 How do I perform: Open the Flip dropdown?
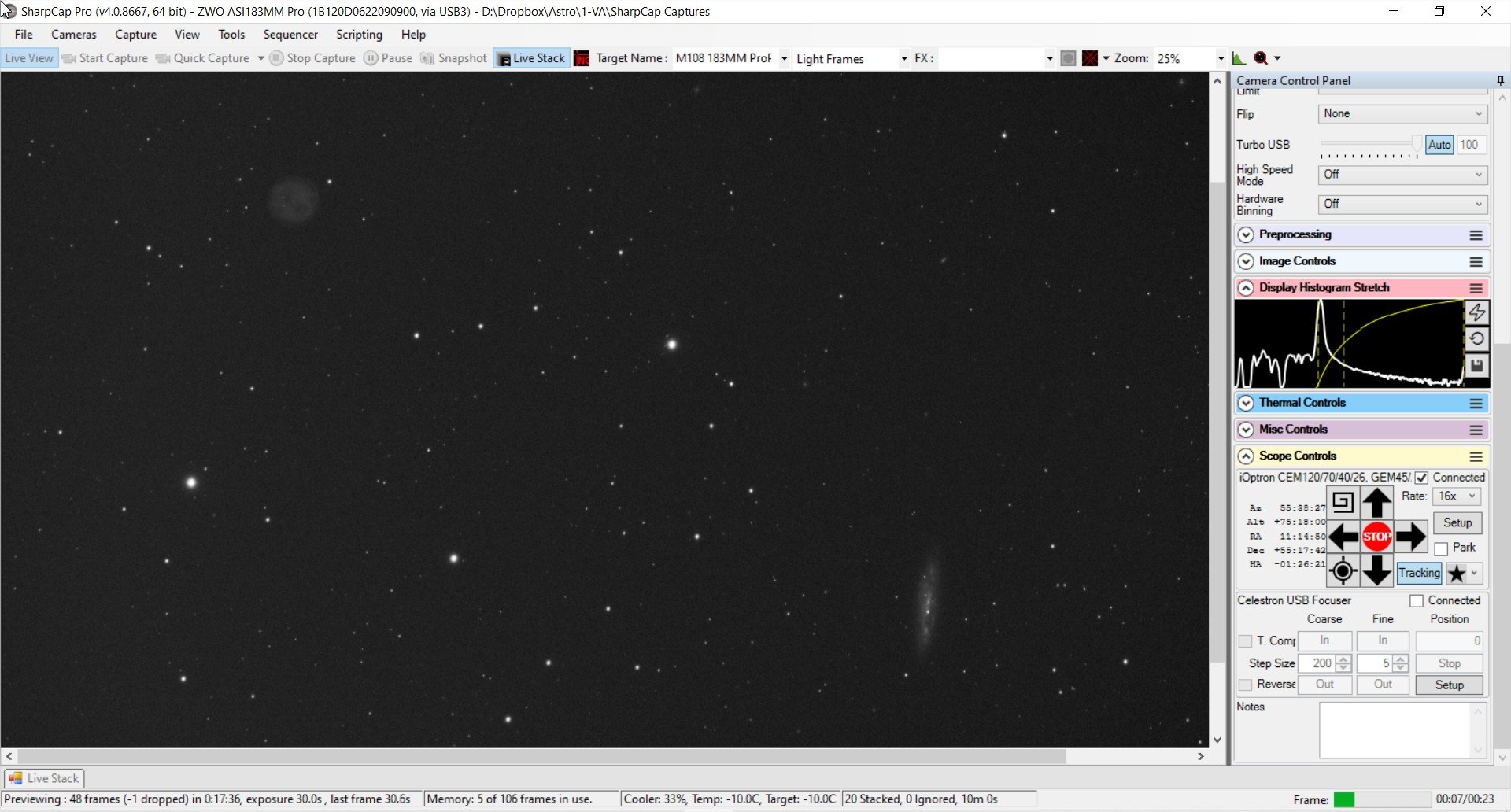click(1402, 113)
